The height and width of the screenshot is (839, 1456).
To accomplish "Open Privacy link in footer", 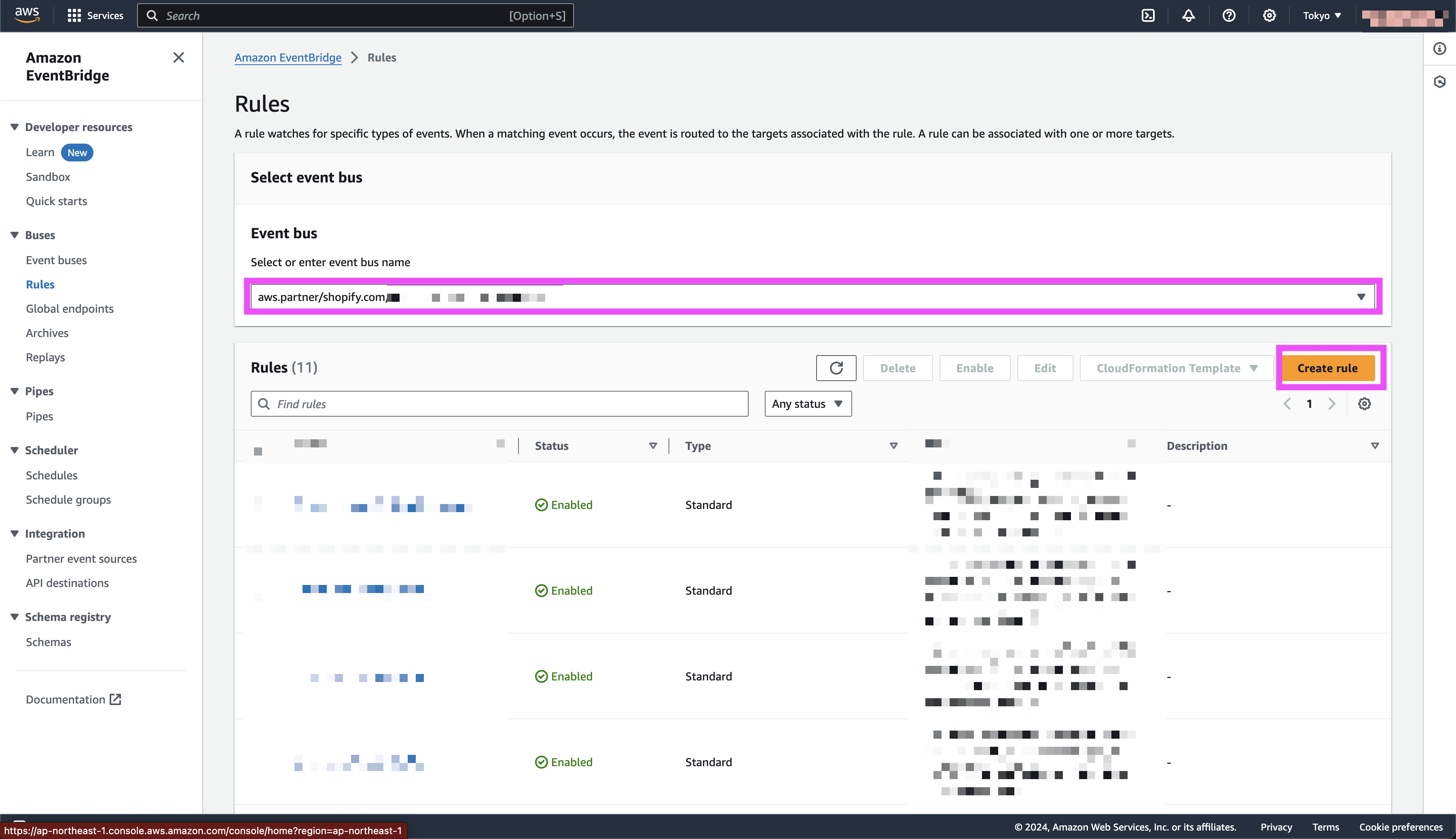I will 1276,827.
